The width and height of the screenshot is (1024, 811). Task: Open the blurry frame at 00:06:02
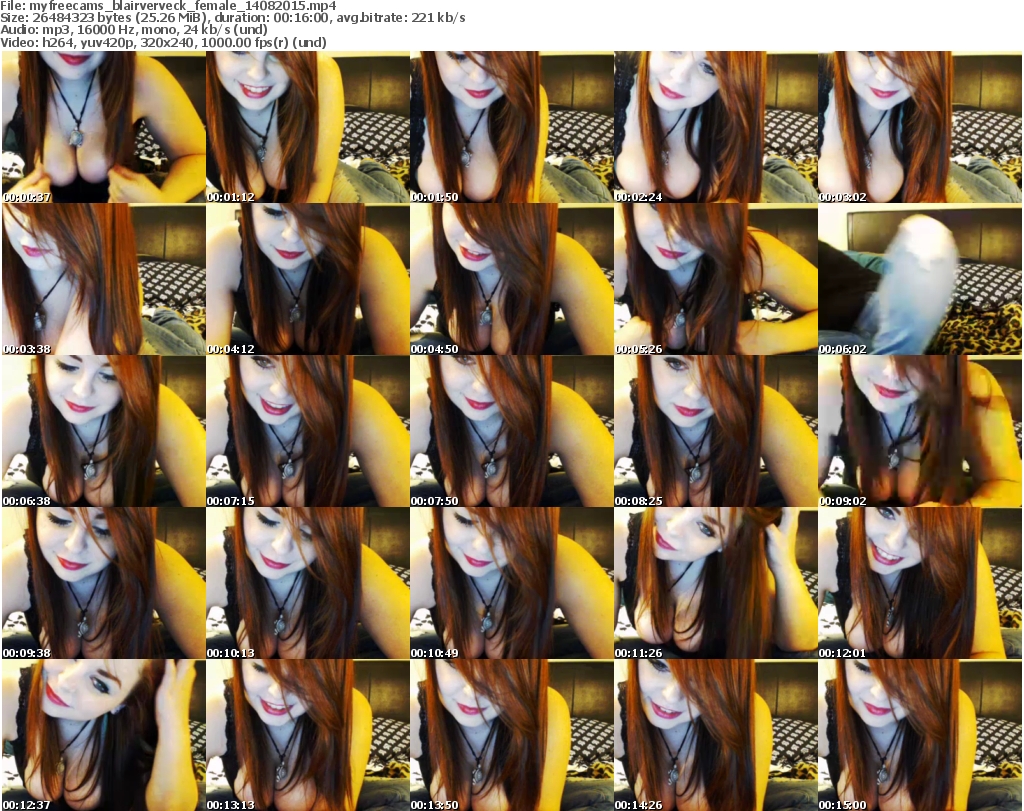[920, 279]
